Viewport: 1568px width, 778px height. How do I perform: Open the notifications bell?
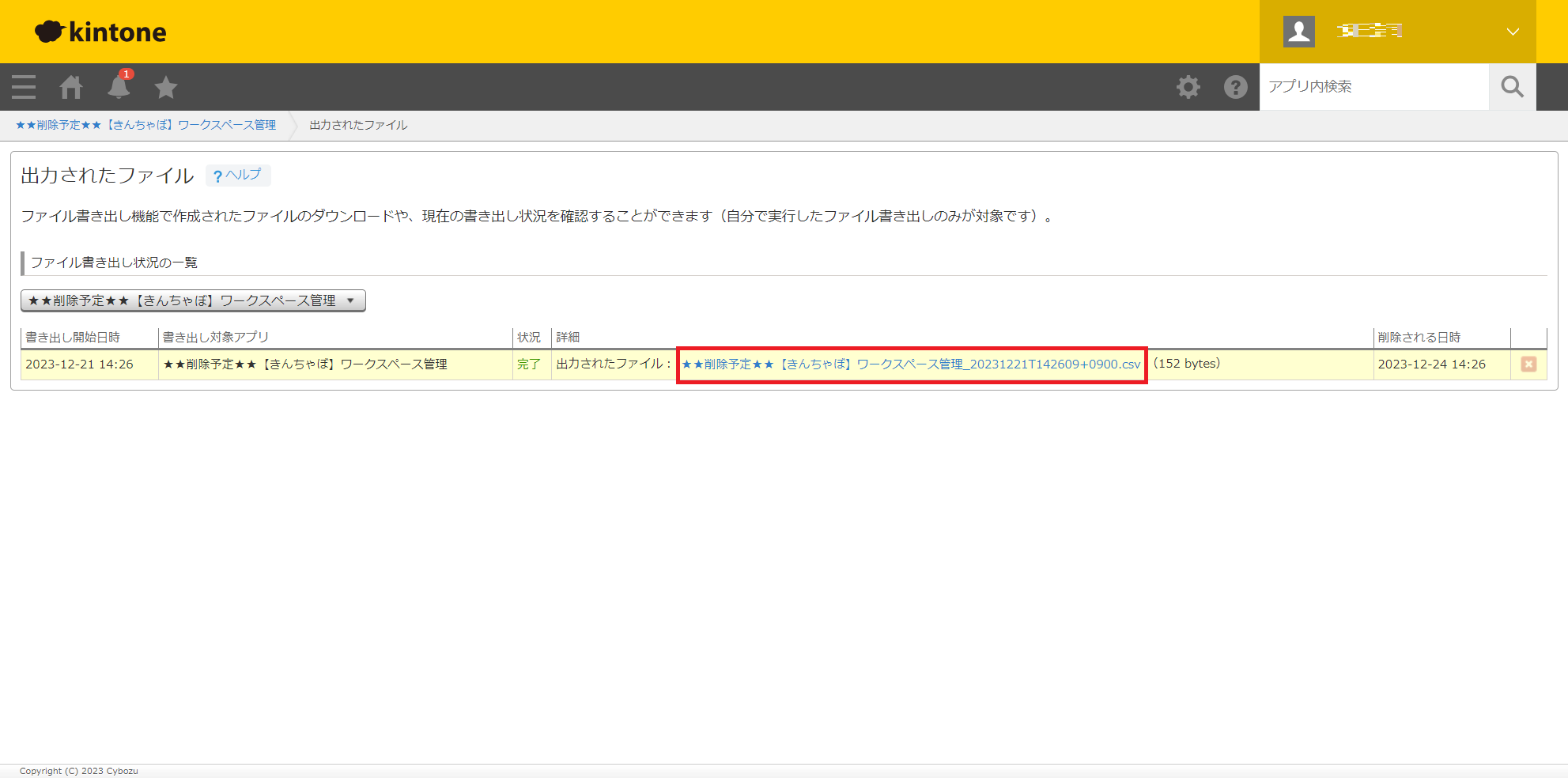click(119, 87)
